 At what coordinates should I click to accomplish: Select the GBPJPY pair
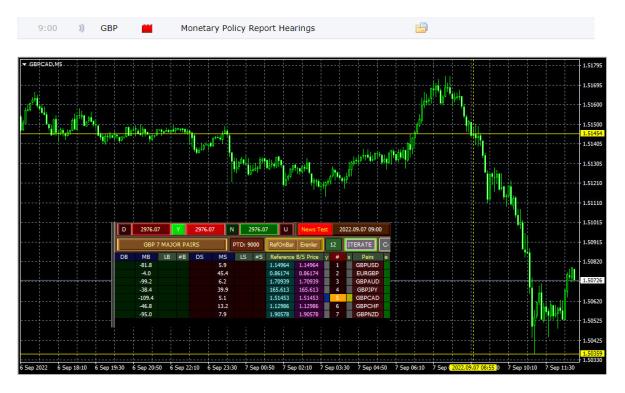tap(368, 290)
